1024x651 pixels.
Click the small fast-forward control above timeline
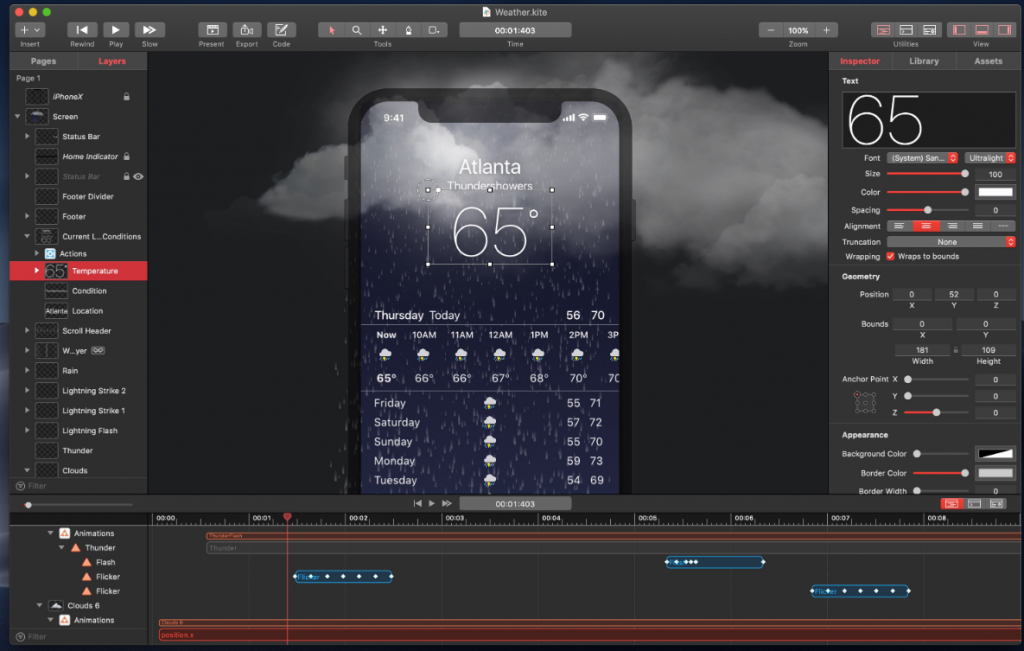pyautogui.click(x=447, y=503)
